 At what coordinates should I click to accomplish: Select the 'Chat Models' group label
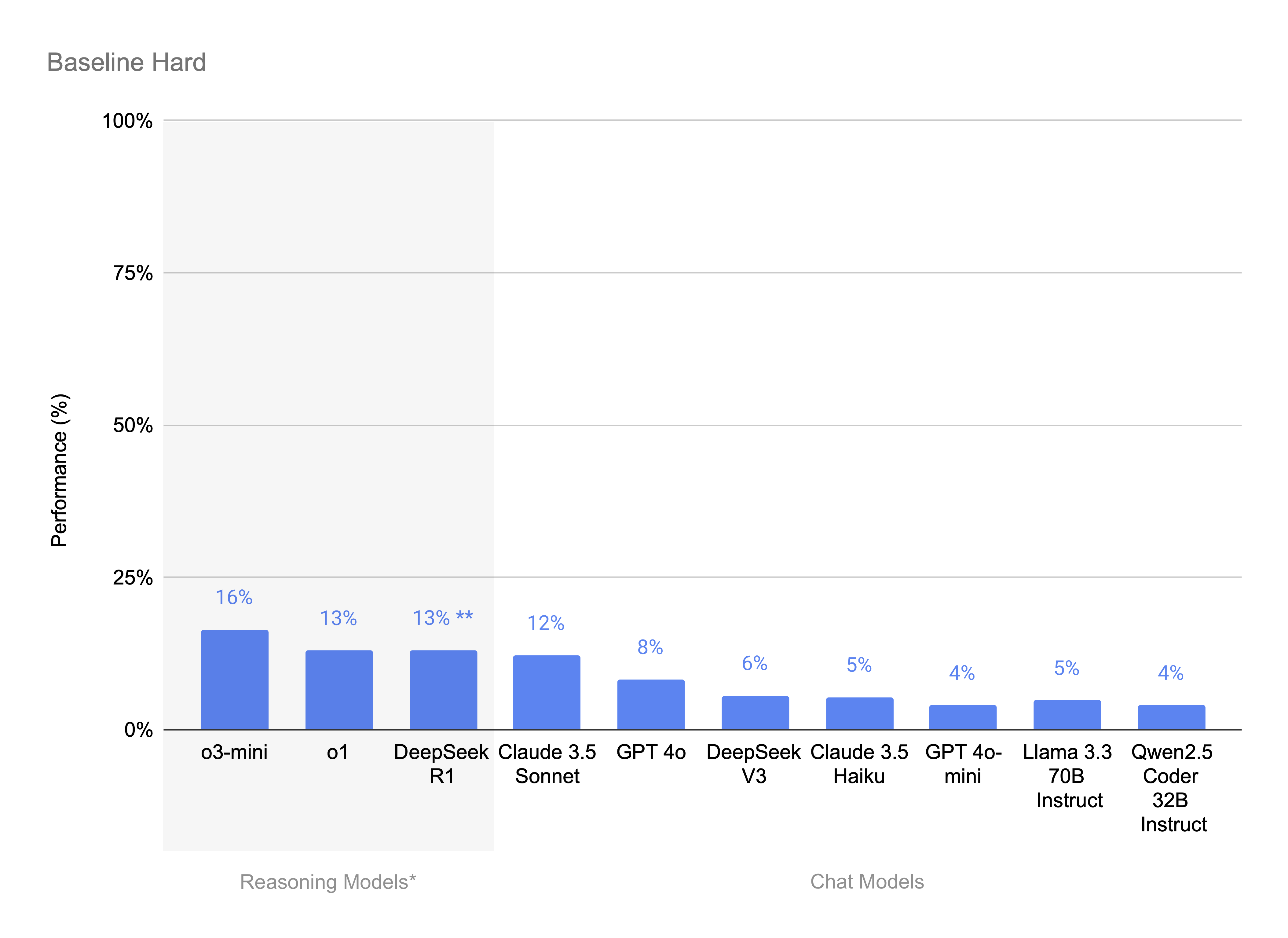(x=867, y=882)
